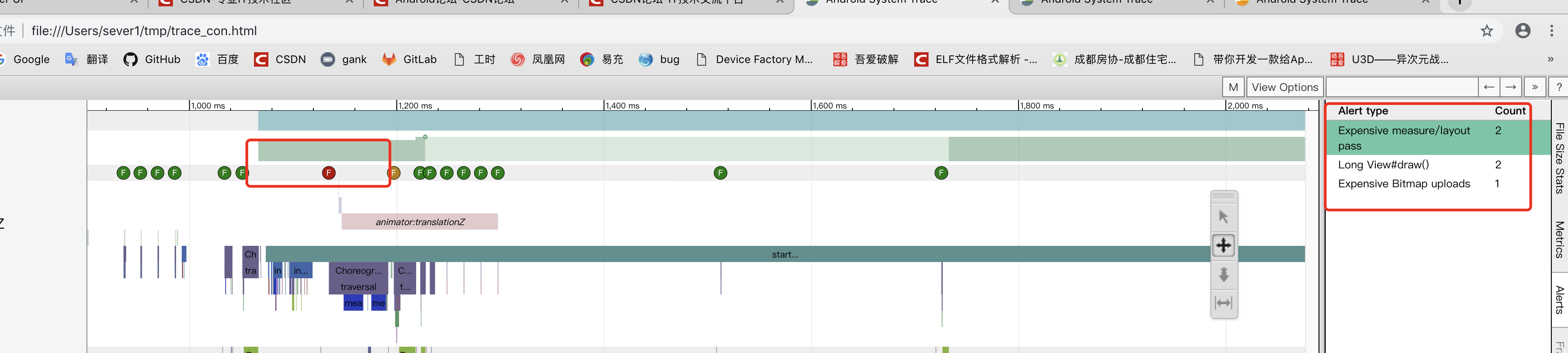Open the 带你开发一款给Ap... bookmark
The width and height of the screenshot is (1568, 353).
(1253, 59)
